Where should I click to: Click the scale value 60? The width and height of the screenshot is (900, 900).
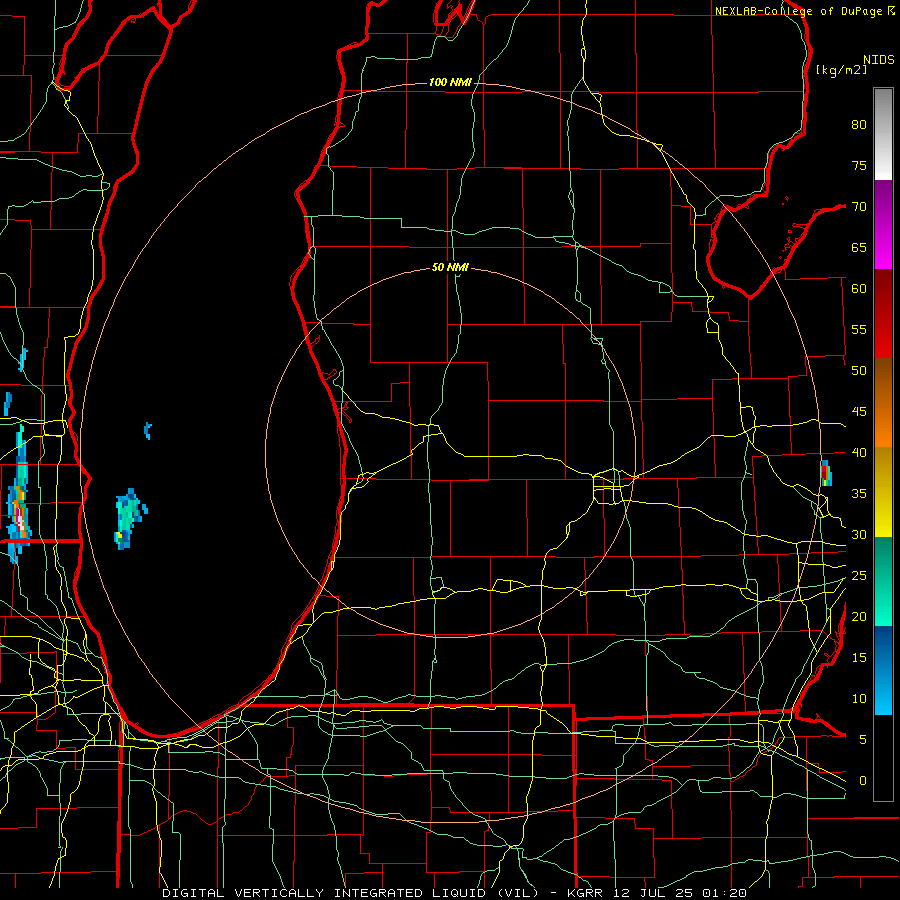(x=859, y=289)
